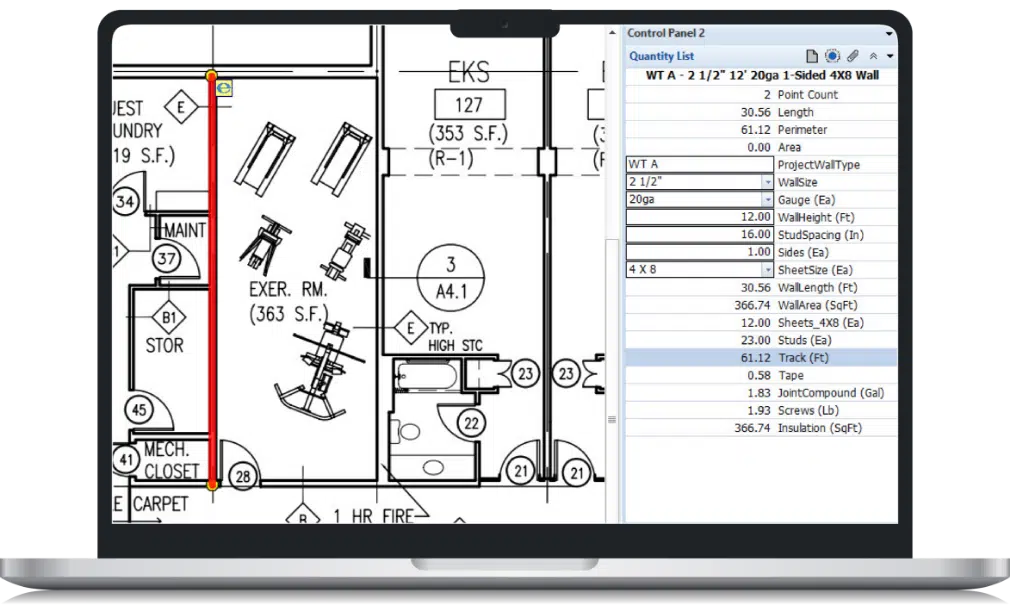Image resolution: width=1010 pixels, height=605 pixels.
Task: Edit the WallHeight value field
Action: point(699,217)
